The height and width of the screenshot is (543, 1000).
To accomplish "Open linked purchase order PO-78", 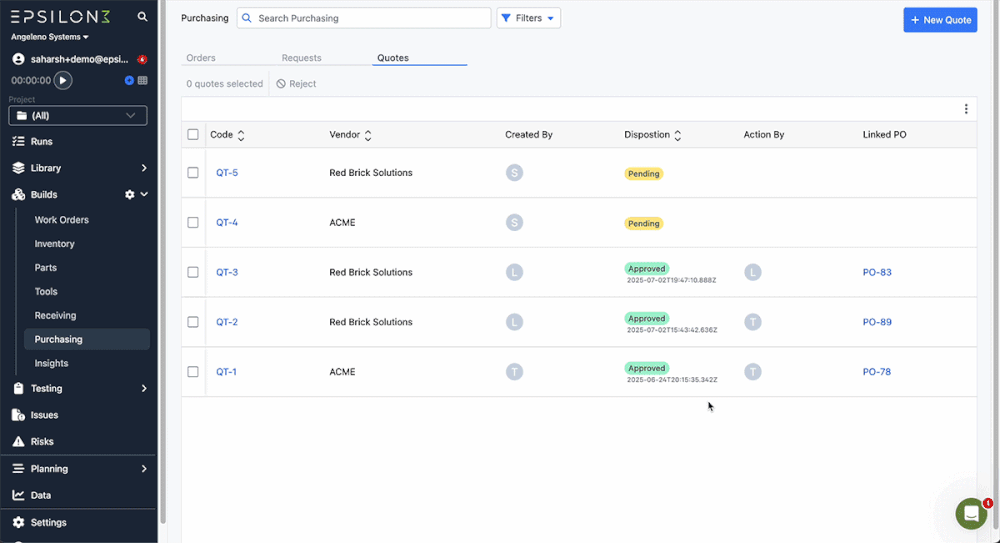I will [876, 372].
